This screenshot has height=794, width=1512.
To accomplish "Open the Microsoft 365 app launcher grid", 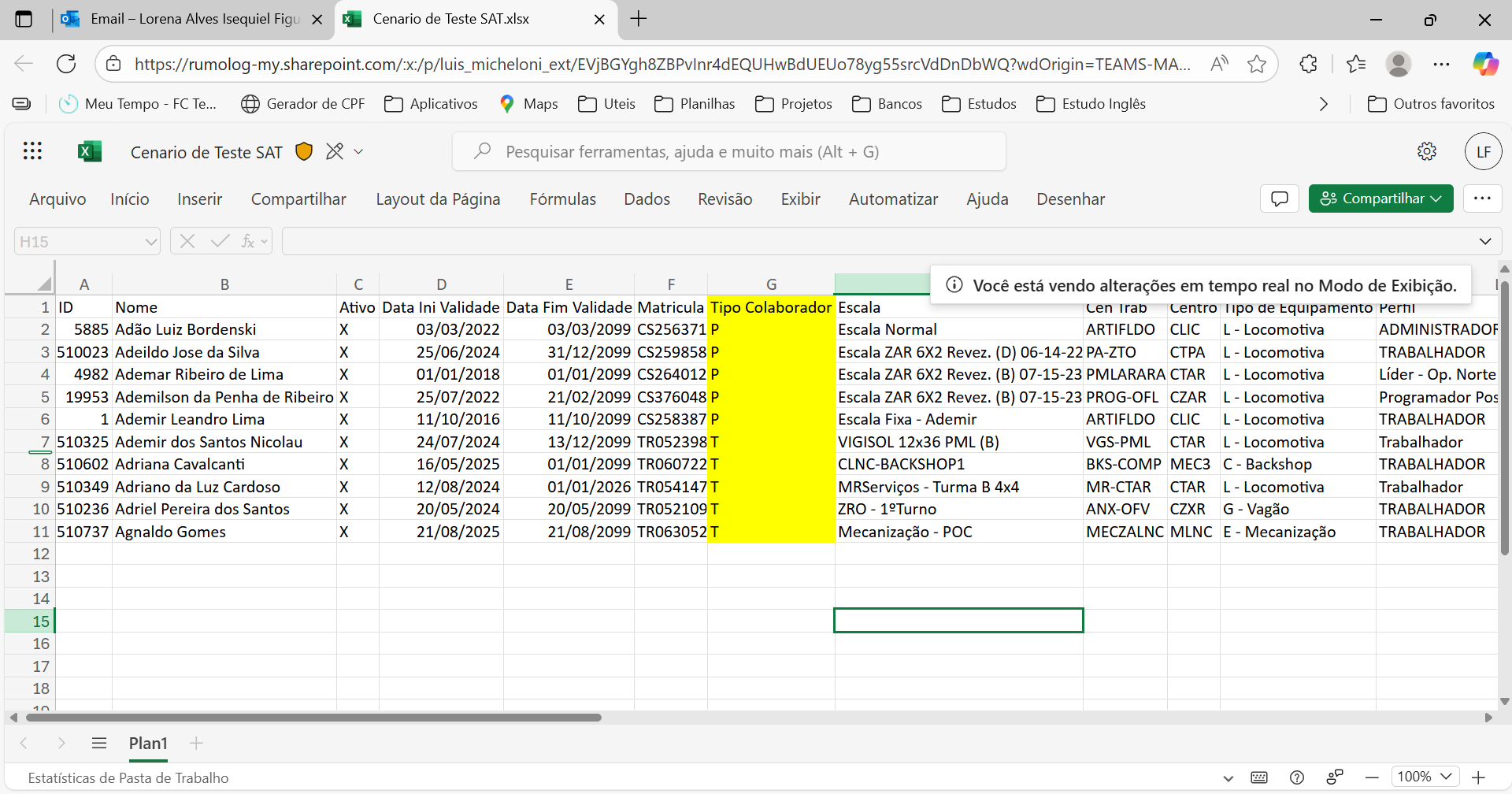I will (x=32, y=151).
